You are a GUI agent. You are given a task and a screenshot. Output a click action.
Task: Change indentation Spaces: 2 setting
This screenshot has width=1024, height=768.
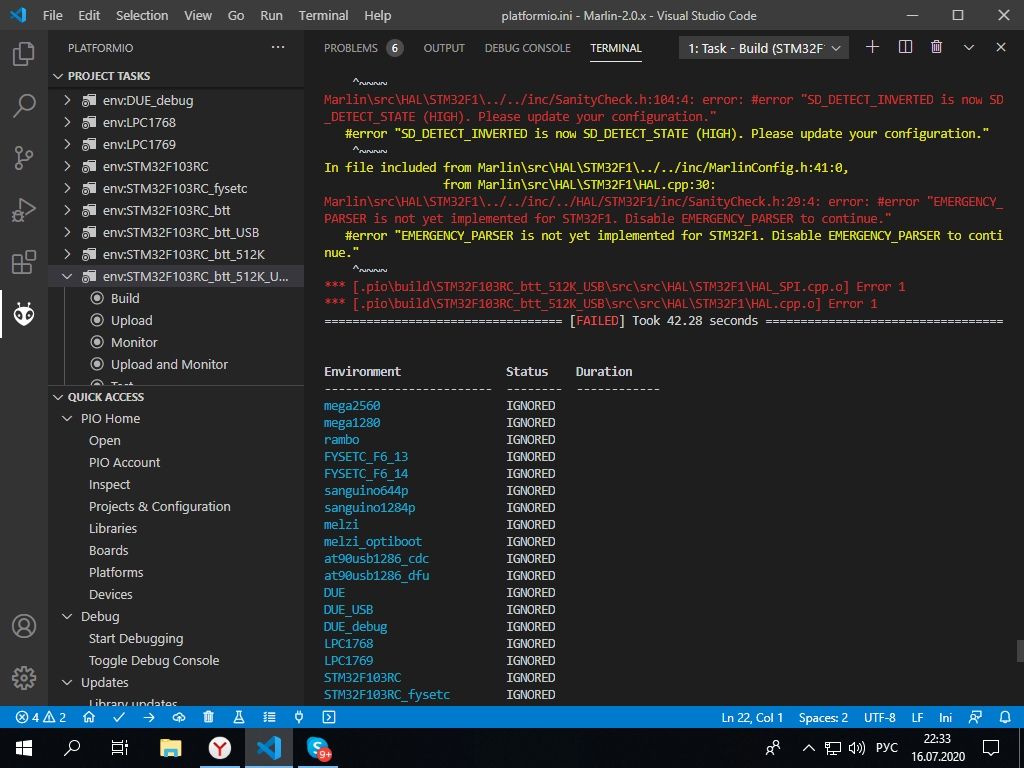pyautogui.click(x=823, y=717)
